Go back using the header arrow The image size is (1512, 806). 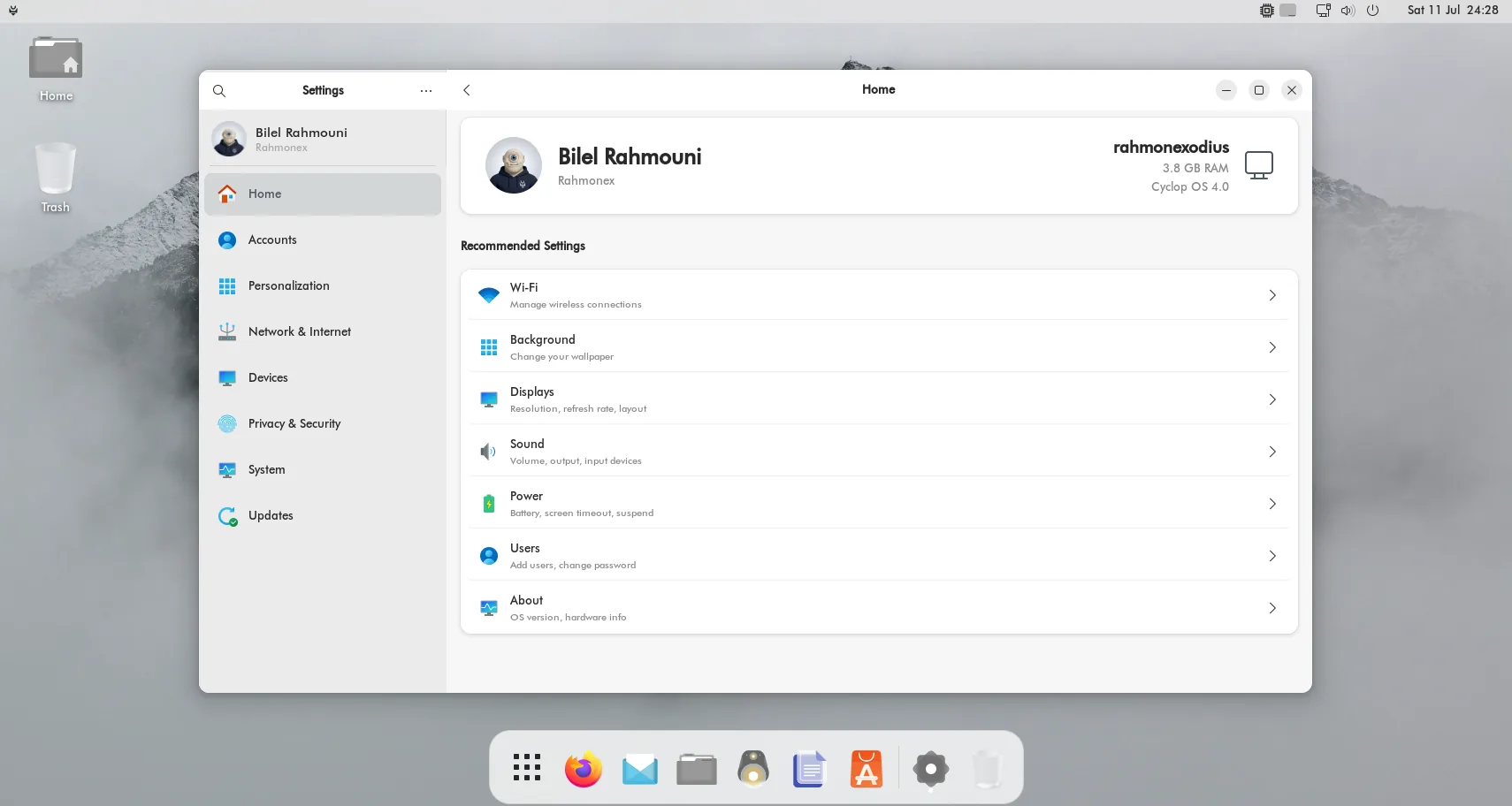467,90
